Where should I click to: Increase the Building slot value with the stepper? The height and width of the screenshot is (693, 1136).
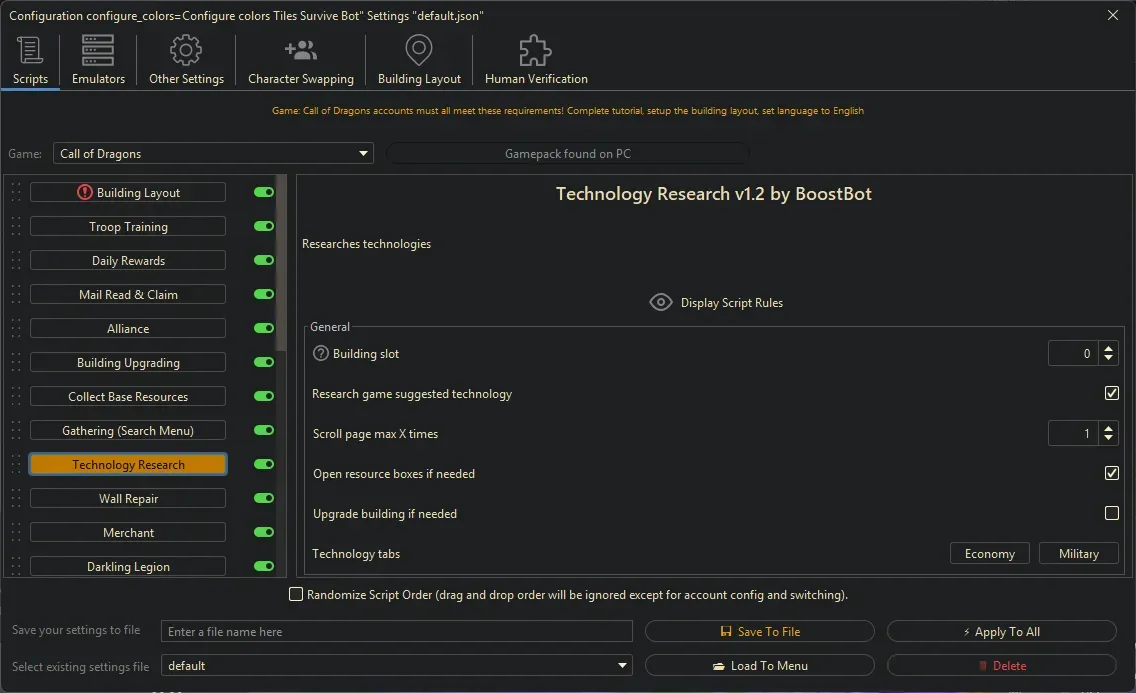1108,348
